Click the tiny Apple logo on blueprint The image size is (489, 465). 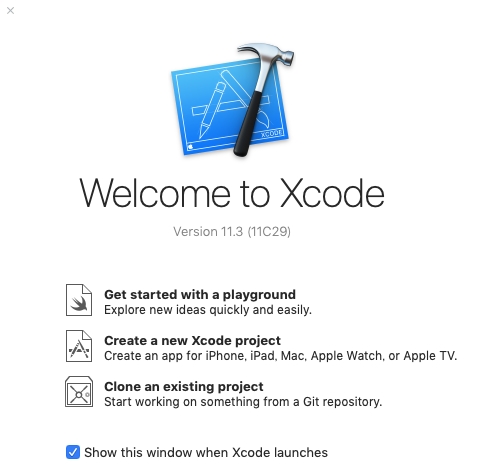point(191,147)
